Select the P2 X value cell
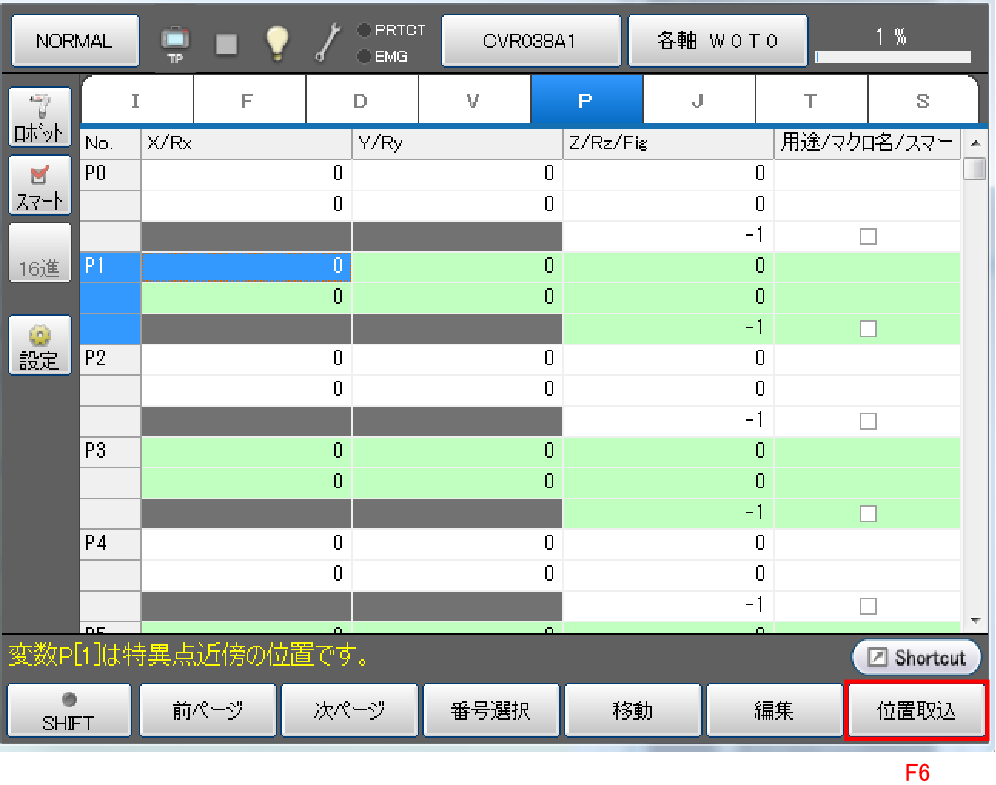 246,359
